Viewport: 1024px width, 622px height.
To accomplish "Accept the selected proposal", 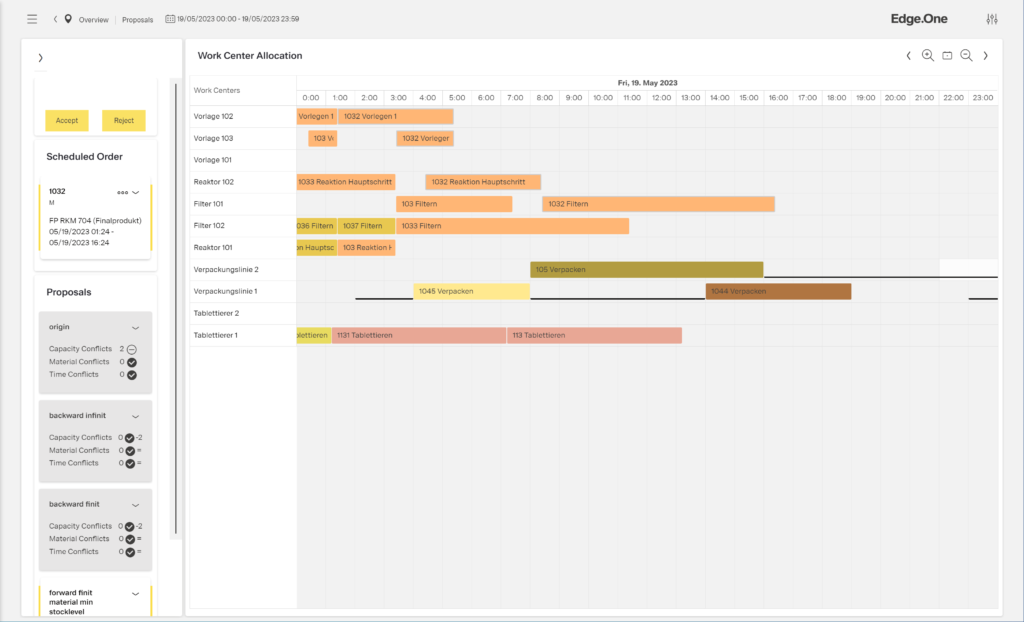I will coord(66,120).
